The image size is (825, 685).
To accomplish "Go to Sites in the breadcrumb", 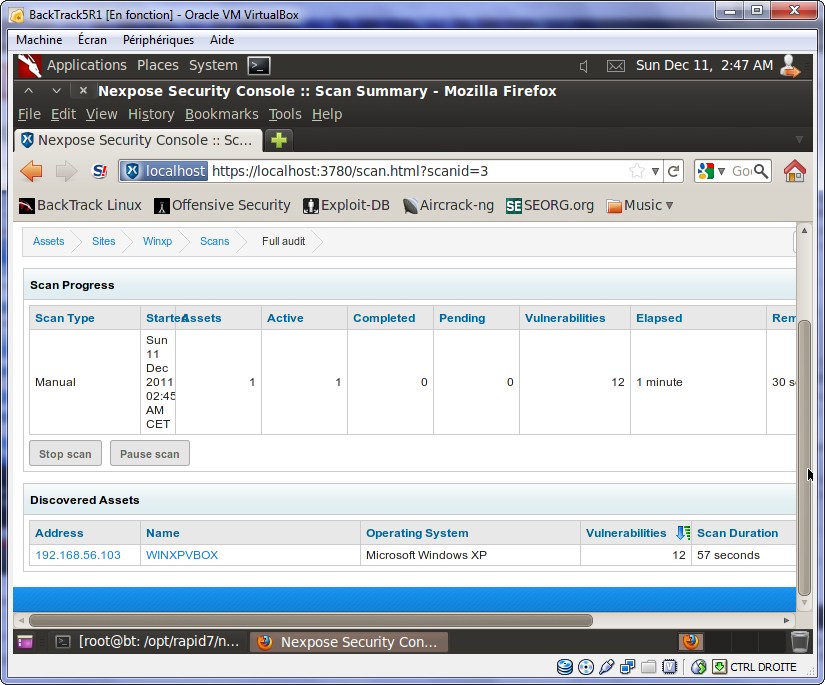I will tap(104, 241).
